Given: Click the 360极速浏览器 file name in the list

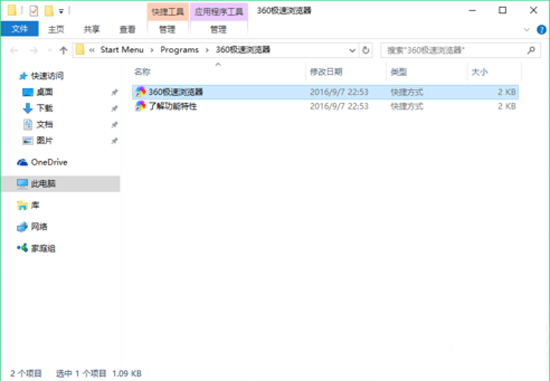Looking at the screenshot, I should click(x=176, y=92).
